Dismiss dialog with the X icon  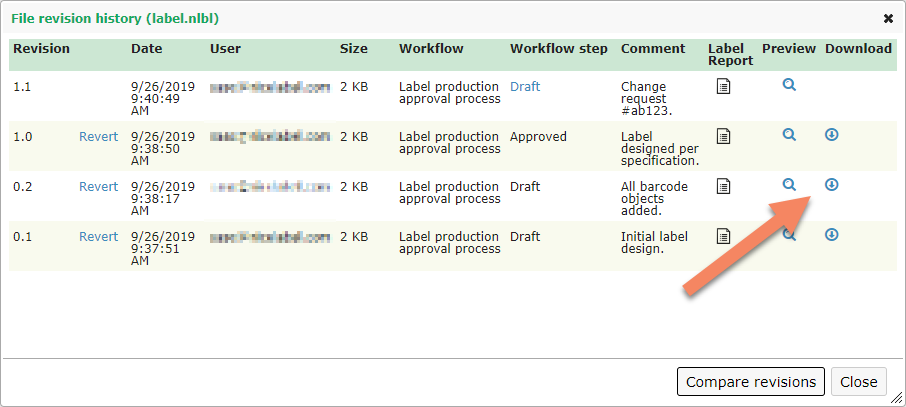coord(888,18)
